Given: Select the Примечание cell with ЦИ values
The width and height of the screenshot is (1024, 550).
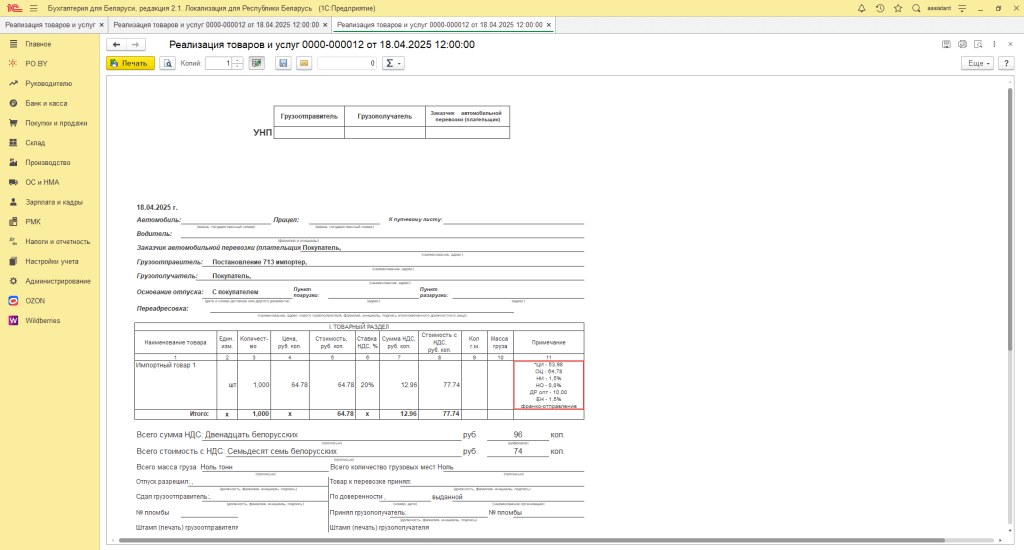Looking at the screenshot, I should point(549,385).
